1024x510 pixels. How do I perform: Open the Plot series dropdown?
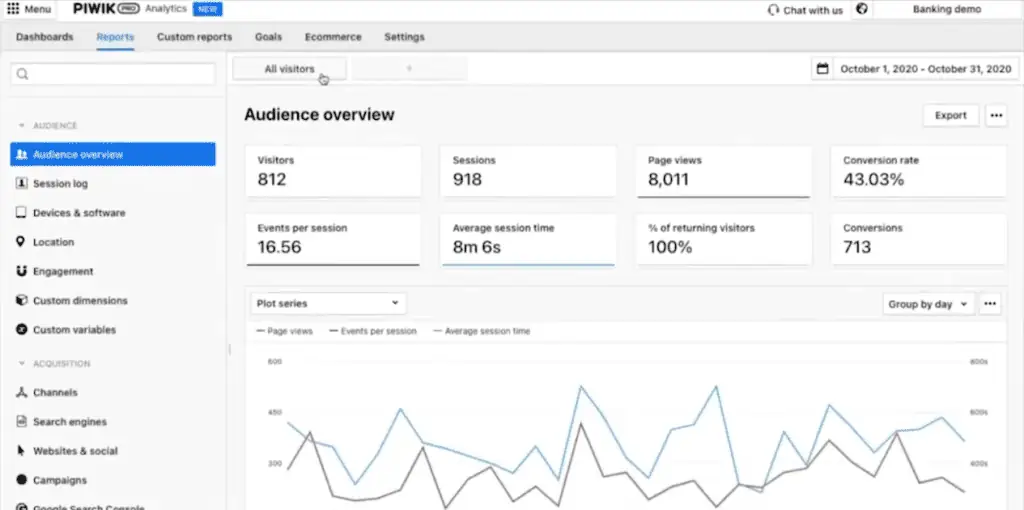[x=327, y=303]
